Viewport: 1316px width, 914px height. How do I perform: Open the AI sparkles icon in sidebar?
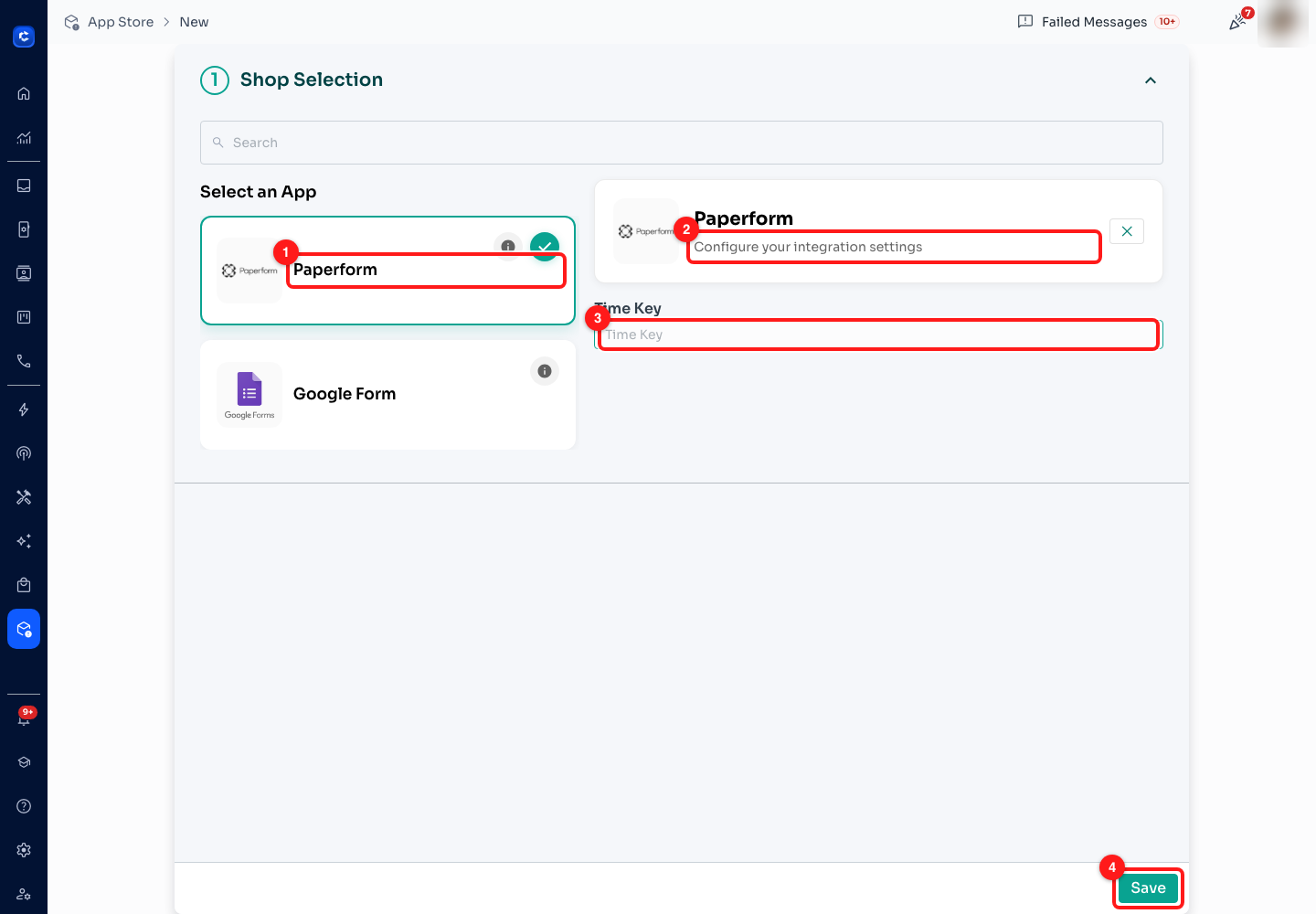[x=24, y=541]
